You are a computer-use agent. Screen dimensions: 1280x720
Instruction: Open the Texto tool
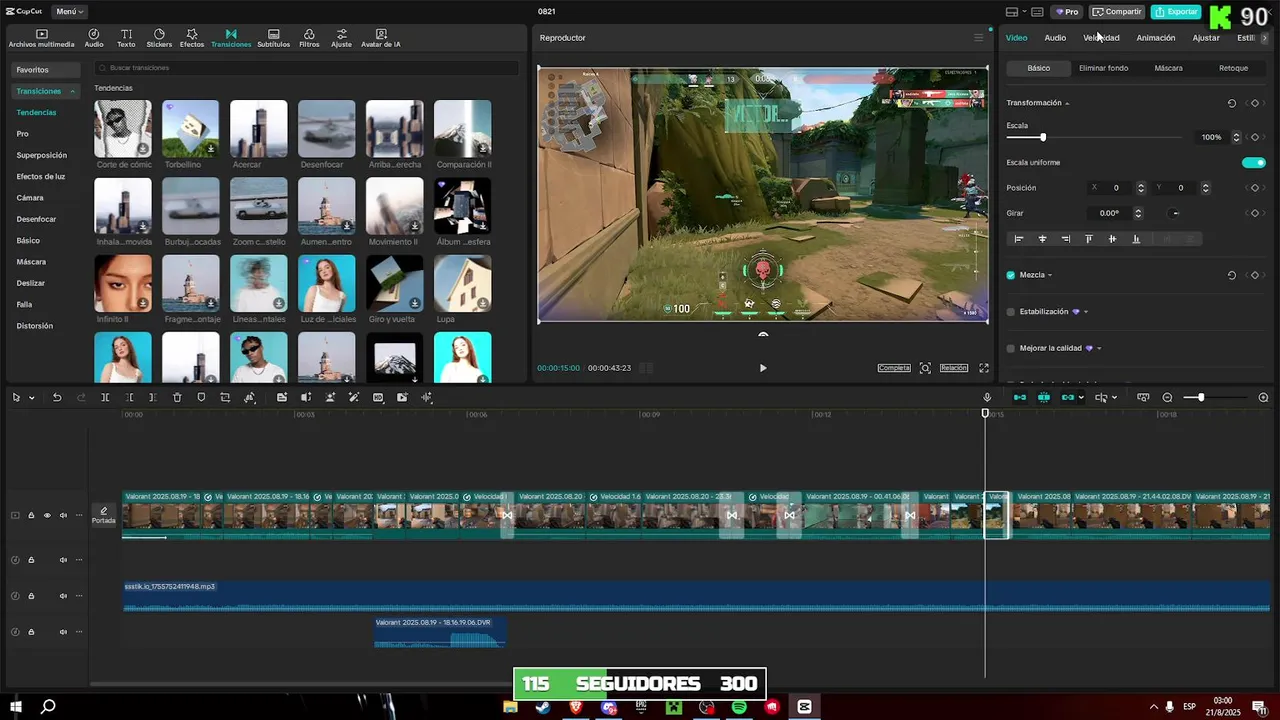pos(126,38)
